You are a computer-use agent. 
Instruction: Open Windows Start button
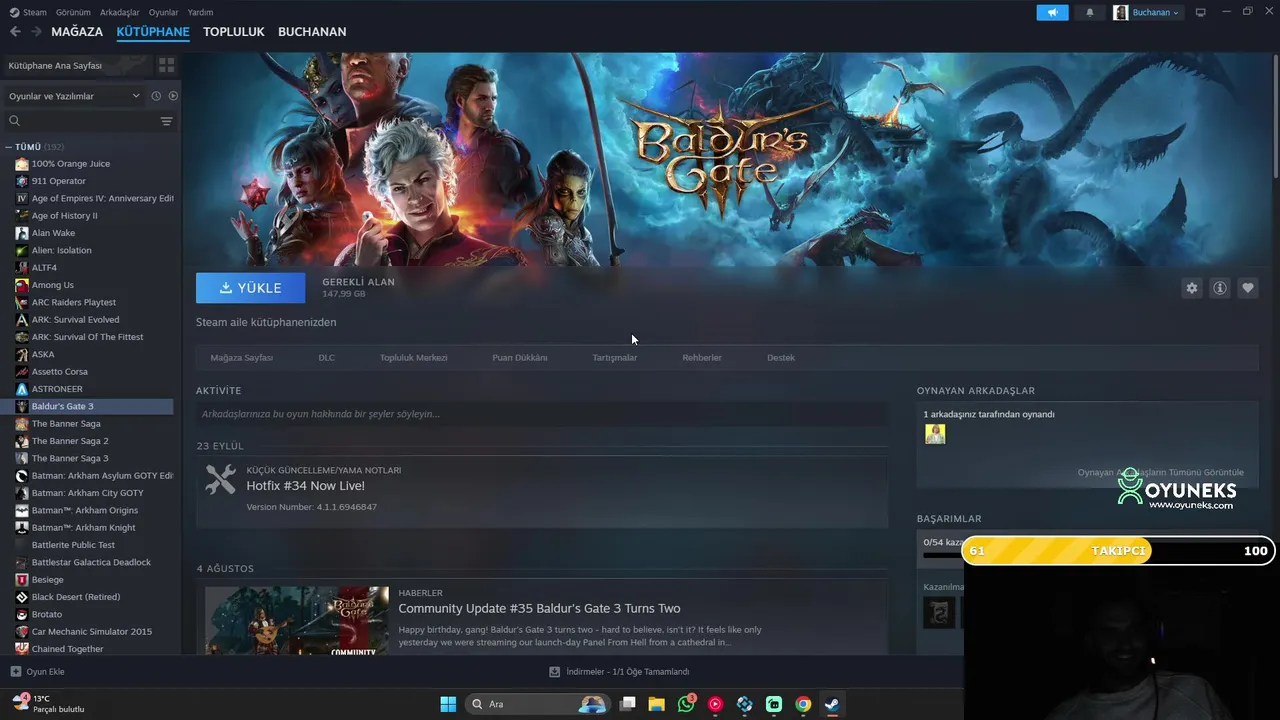[448, 704]
